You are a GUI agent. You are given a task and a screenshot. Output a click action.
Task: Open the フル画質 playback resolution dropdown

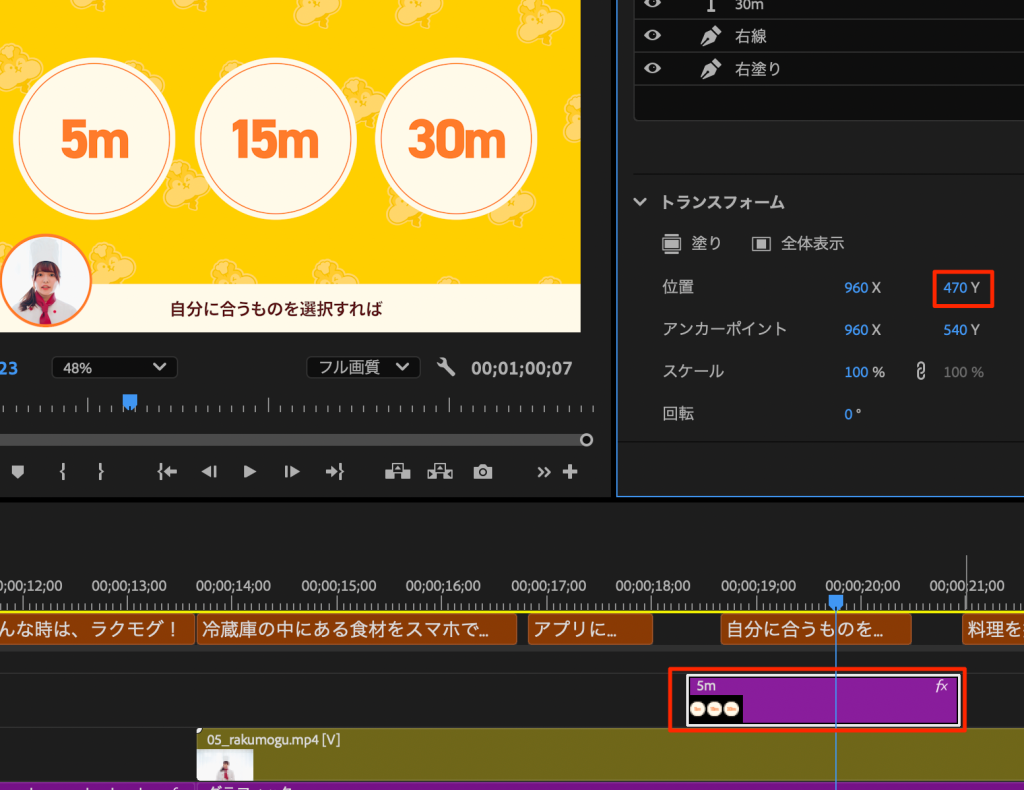pyautogui.click(x=362, y=367)
